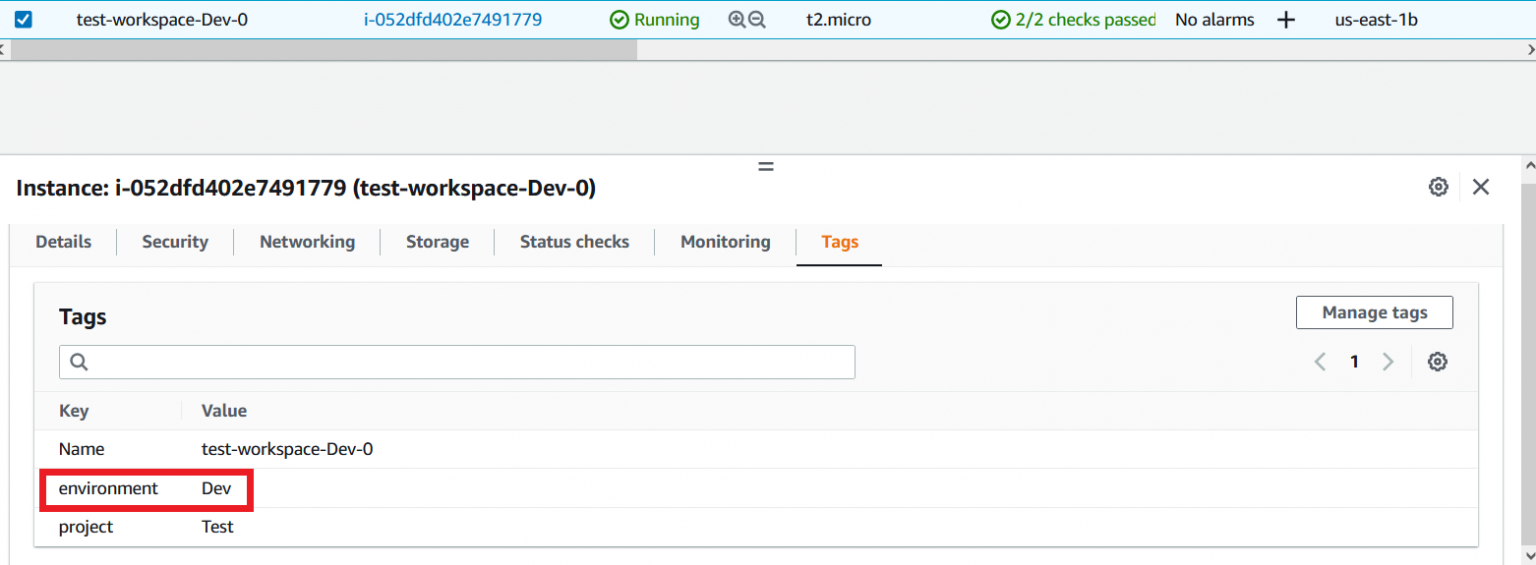Close the instance details panel
The height and width of the screenshot is (565, 1536).
(1481, 187)
